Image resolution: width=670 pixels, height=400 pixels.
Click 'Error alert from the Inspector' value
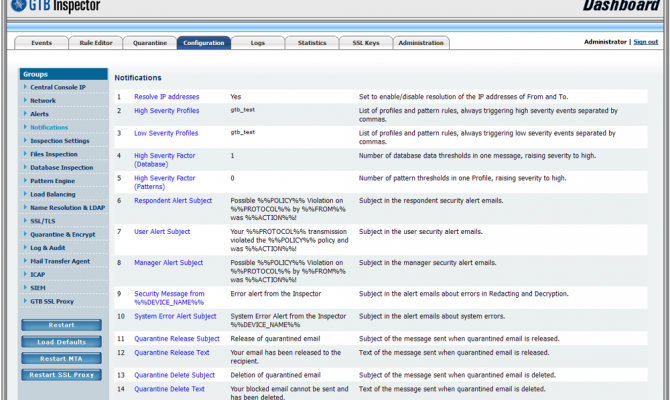click(276, 294)
